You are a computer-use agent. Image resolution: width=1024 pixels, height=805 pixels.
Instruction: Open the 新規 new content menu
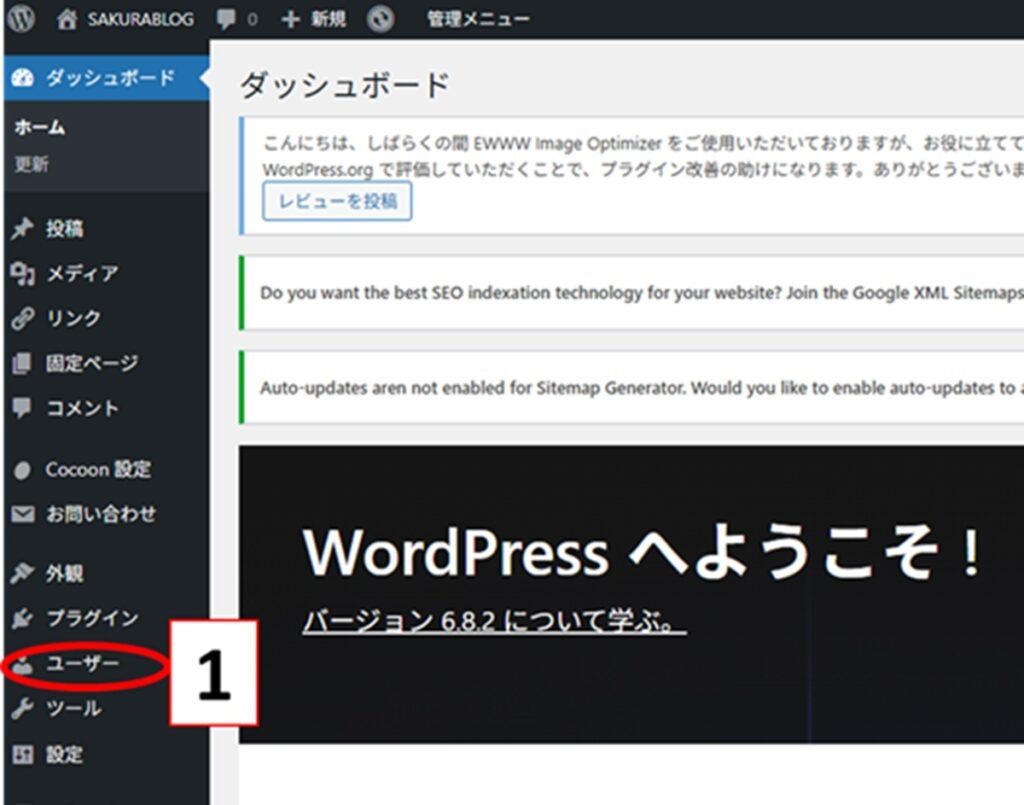coord(328,19)
